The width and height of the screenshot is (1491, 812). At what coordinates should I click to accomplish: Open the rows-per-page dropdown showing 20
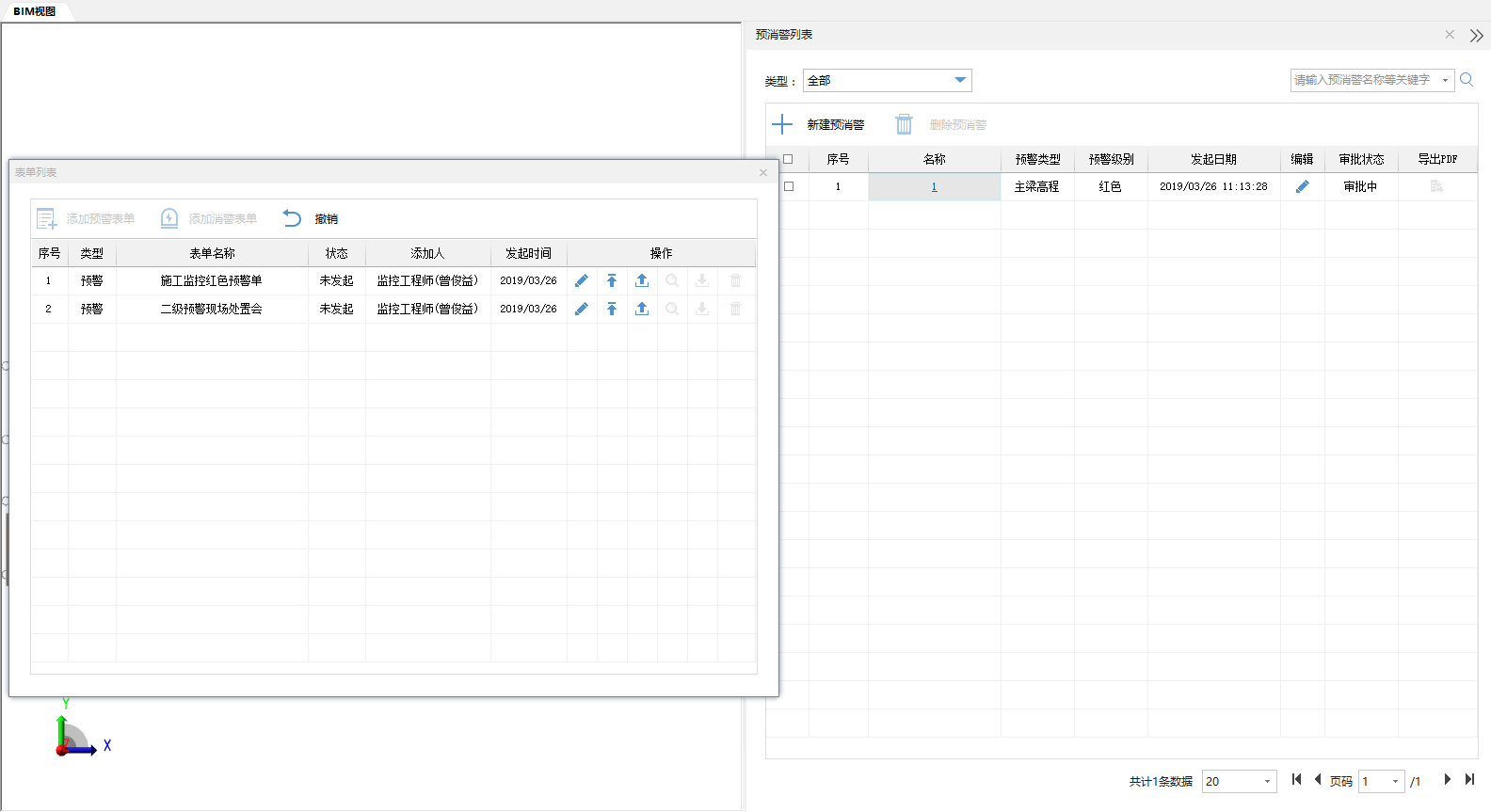tap(1239, 781)
